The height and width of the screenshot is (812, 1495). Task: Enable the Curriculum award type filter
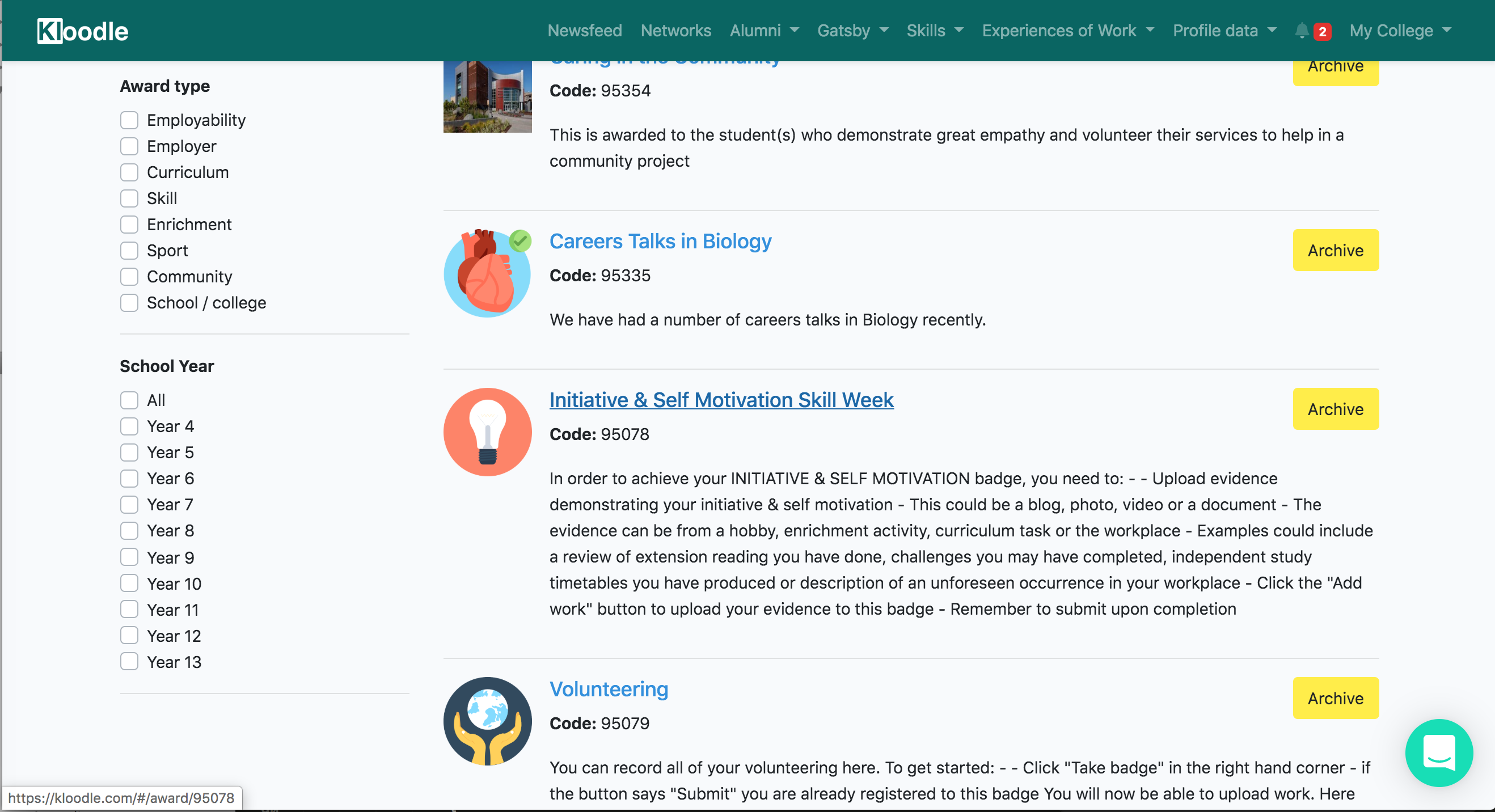[x=129, y=172]
